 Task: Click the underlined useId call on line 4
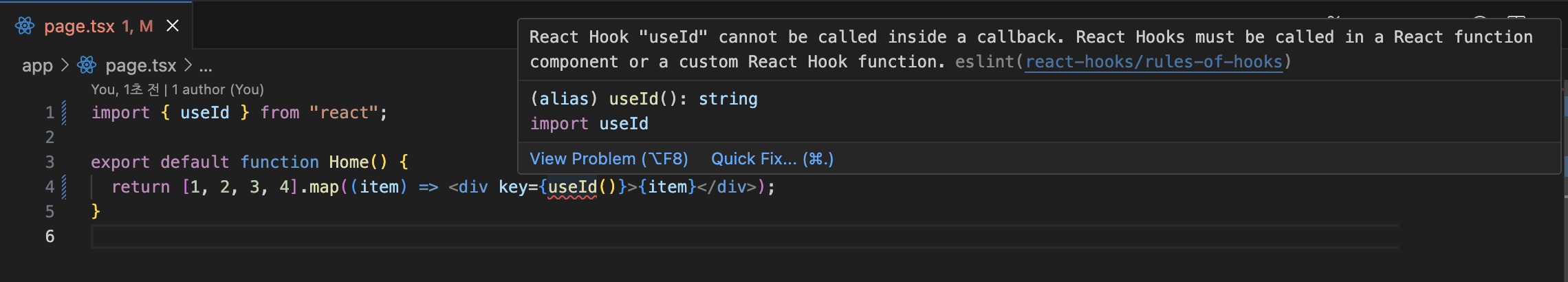coord(572,187)
